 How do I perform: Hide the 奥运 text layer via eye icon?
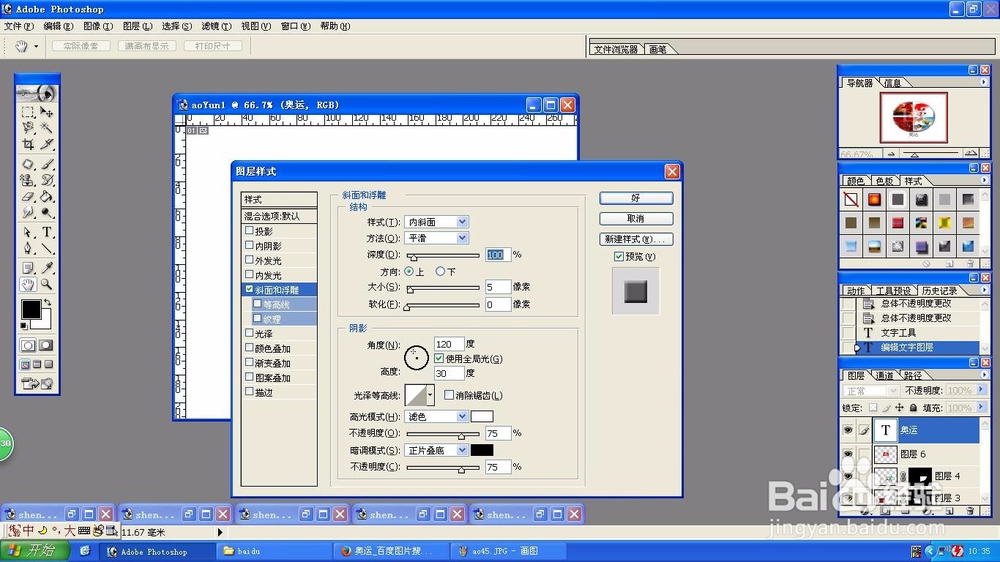(x=848, y=431)
